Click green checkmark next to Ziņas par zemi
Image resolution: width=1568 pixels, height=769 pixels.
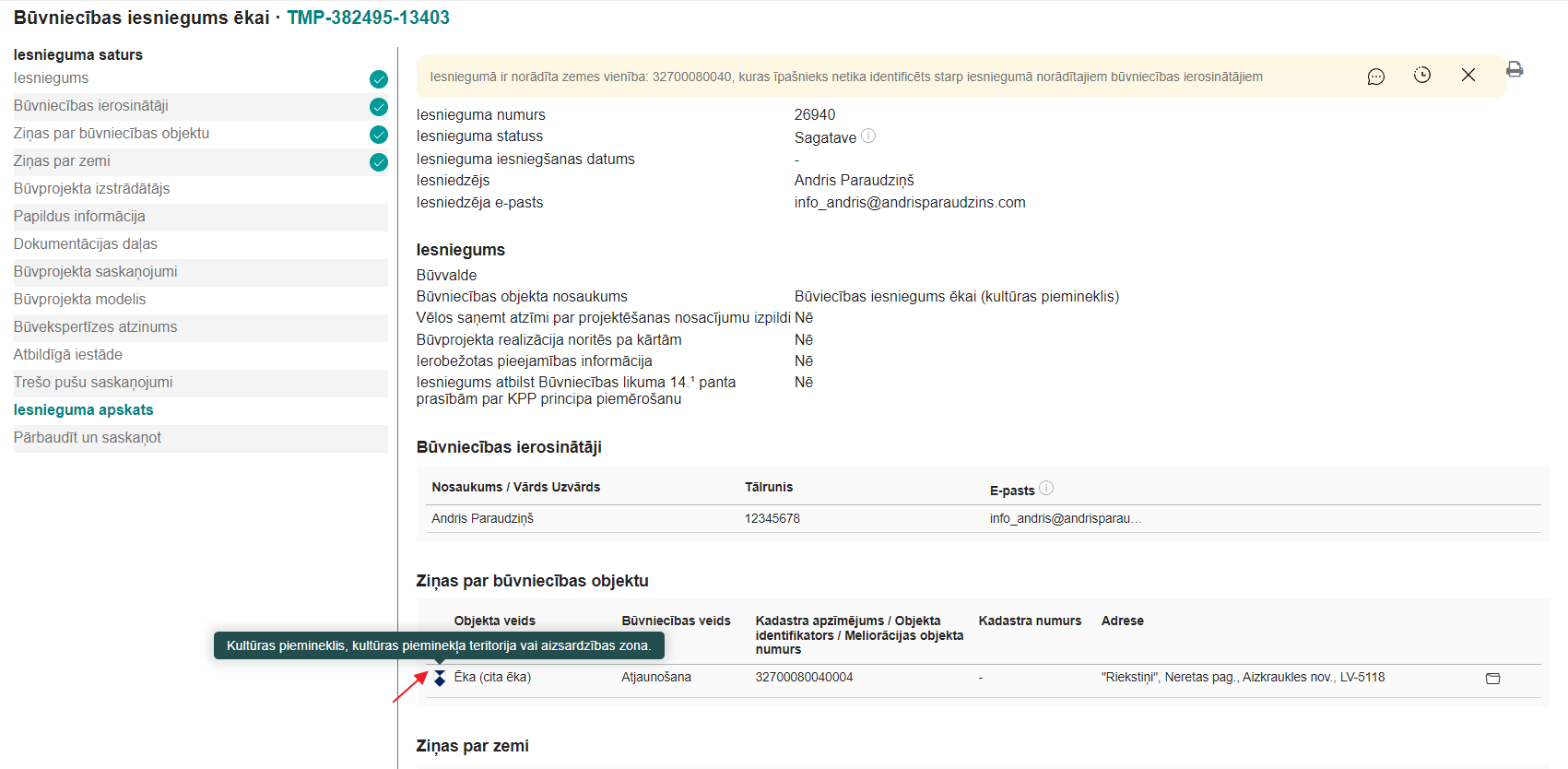point(379,162)
